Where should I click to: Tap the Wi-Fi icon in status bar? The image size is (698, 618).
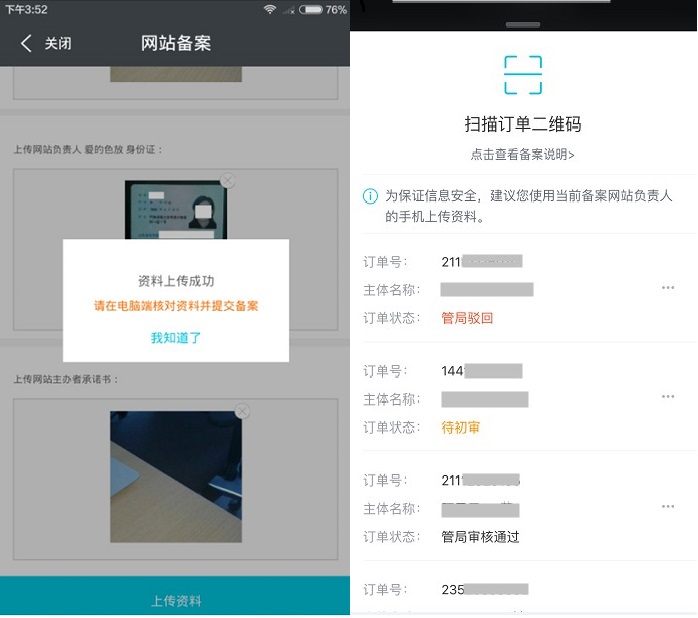[x=270, y=9]
